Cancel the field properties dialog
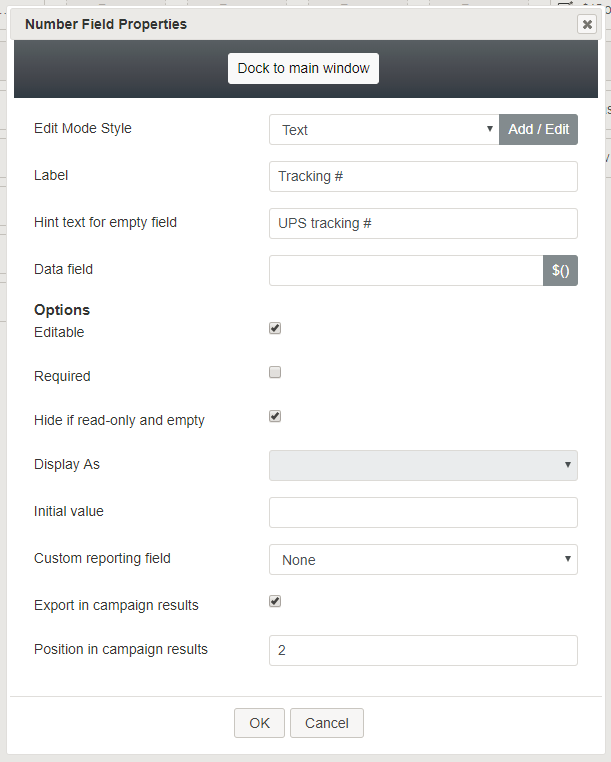 [x=327, y=723]
